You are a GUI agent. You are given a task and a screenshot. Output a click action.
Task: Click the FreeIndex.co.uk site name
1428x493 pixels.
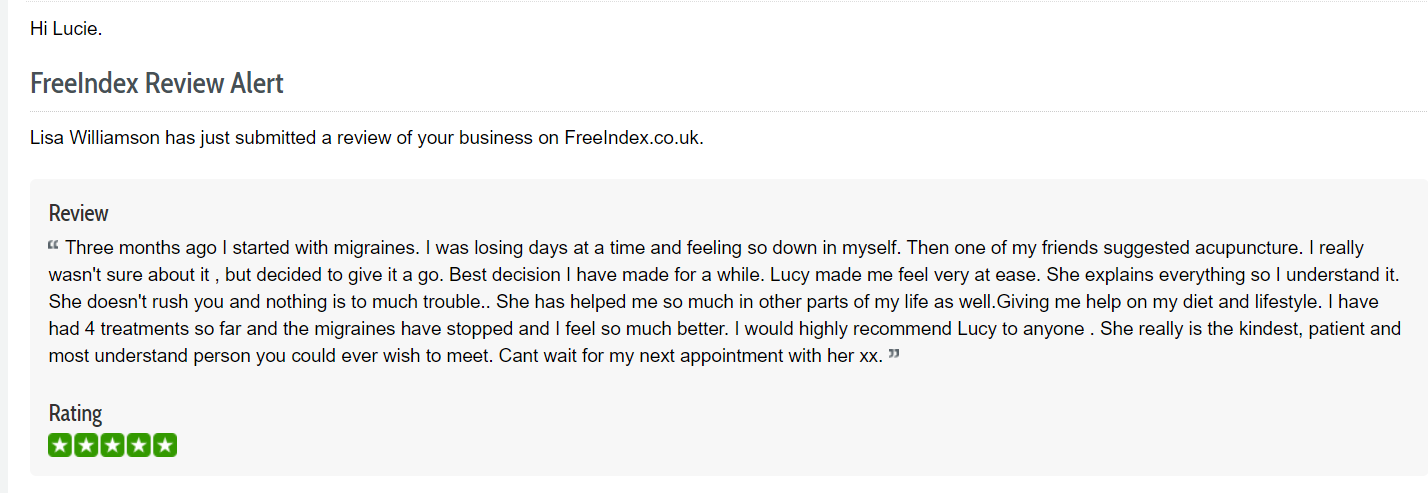[x=632, y=138]
